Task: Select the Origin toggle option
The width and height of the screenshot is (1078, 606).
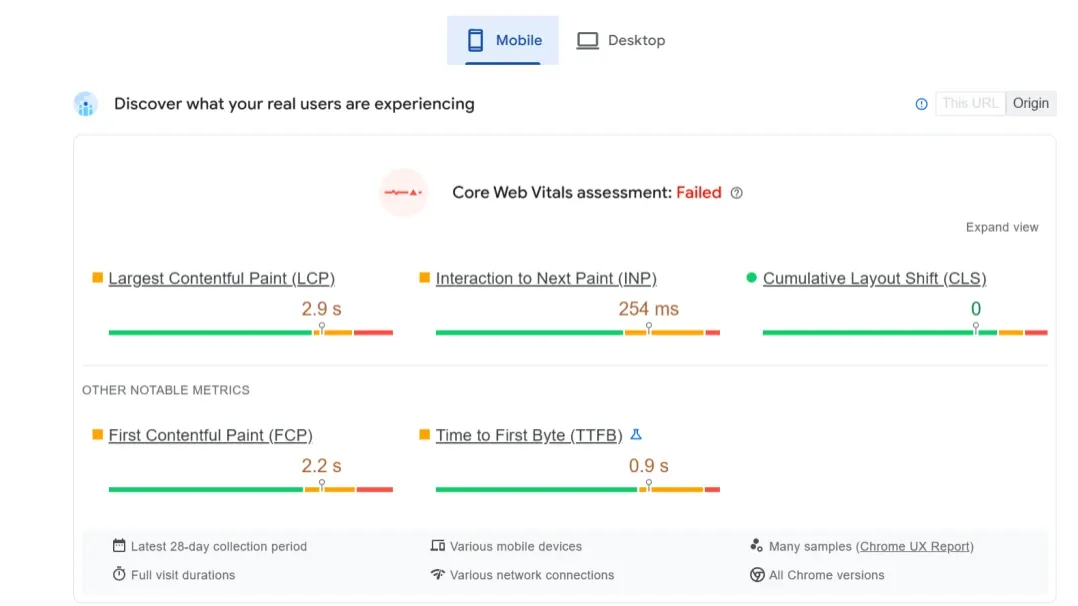Action: coord(1030,103)
